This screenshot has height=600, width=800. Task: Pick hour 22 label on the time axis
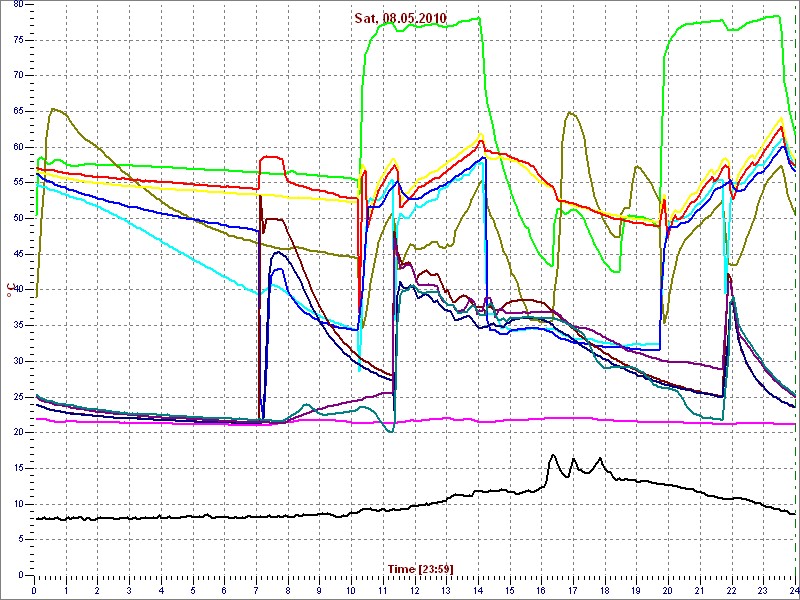(732, 591)
